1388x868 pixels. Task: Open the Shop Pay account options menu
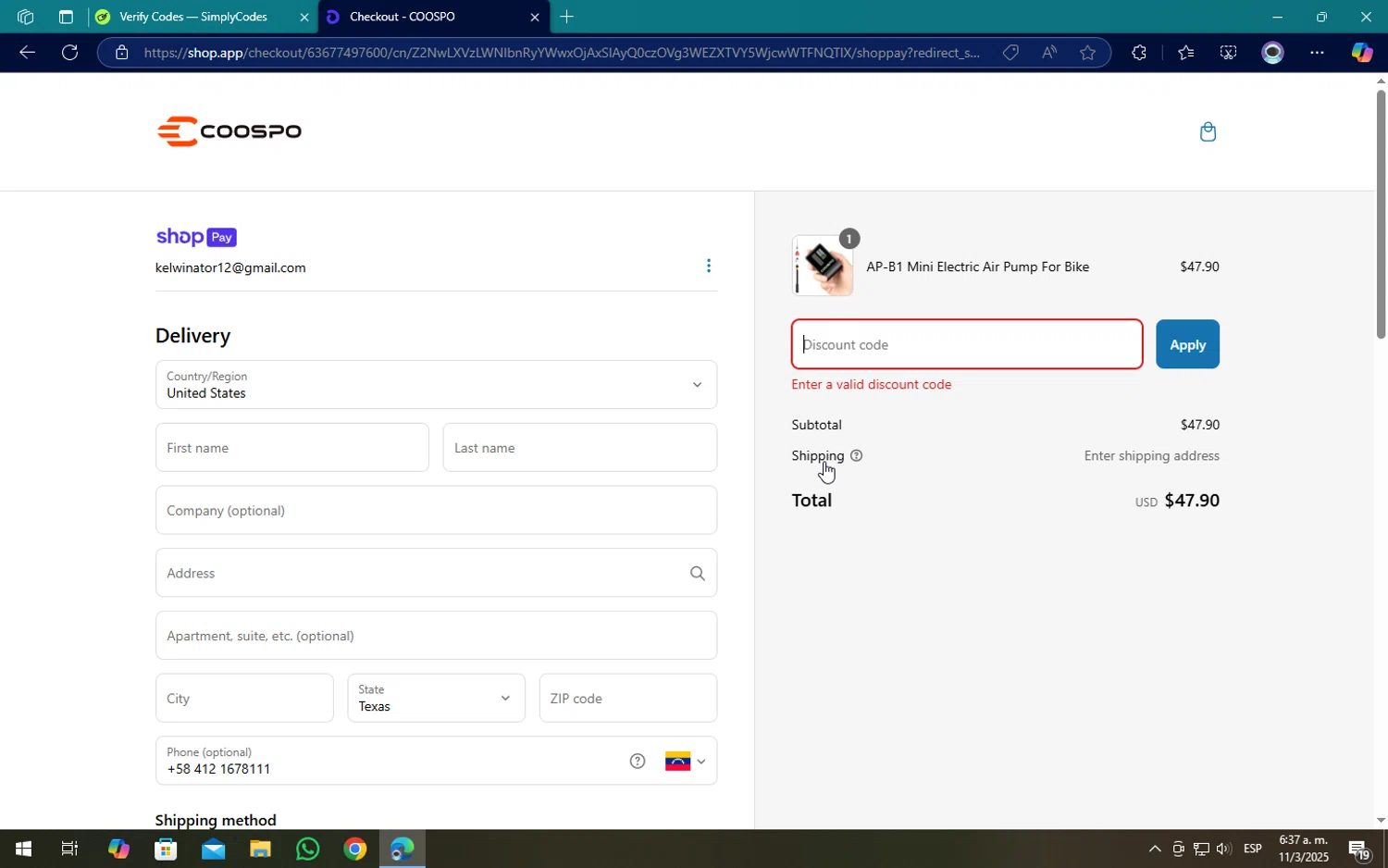click(x=709, y=267)
